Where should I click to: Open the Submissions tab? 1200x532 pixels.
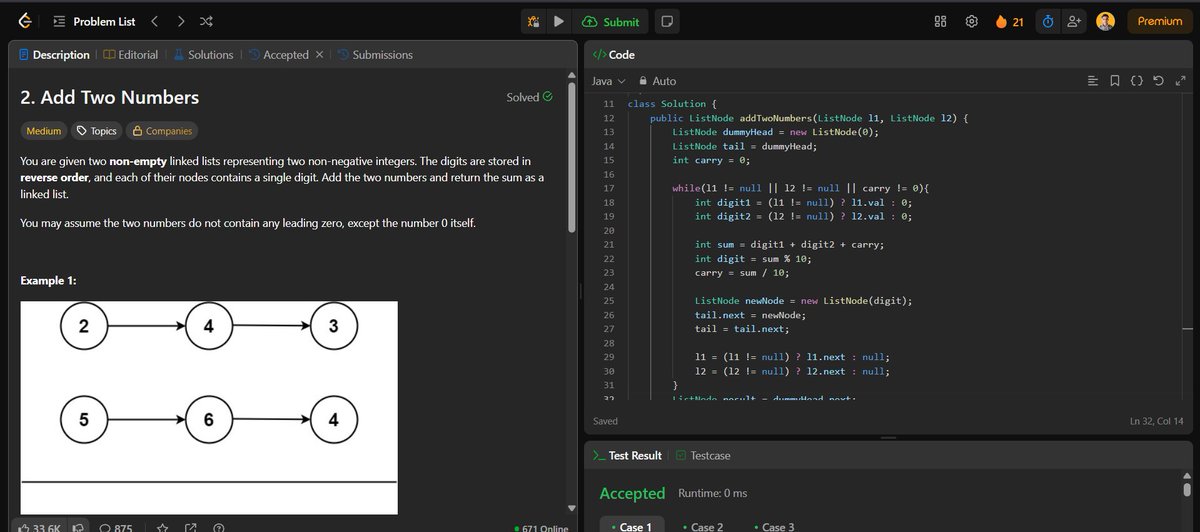click(374, 55)
